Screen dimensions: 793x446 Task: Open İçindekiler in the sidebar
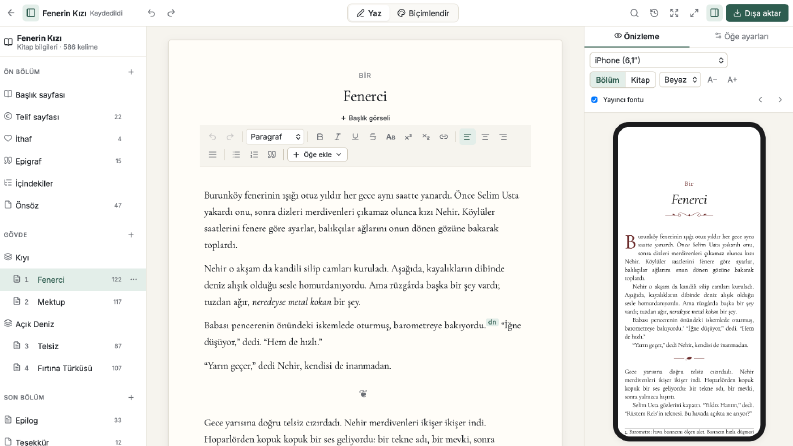coord(73,184)
